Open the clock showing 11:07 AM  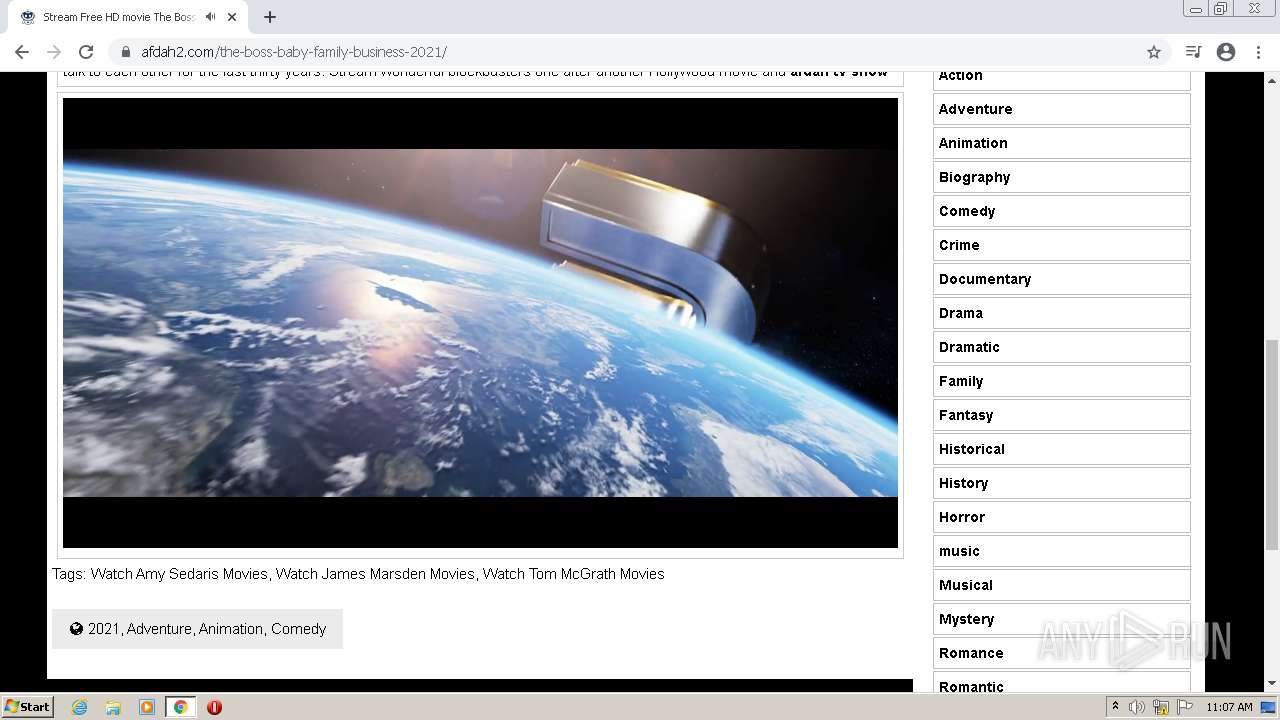(1229, 707)
